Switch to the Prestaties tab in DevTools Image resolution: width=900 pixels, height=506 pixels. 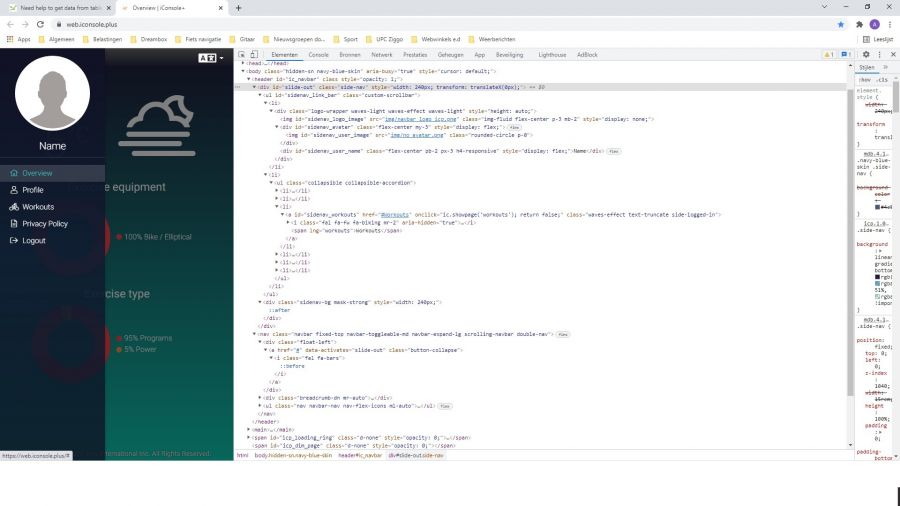point(415,55)
